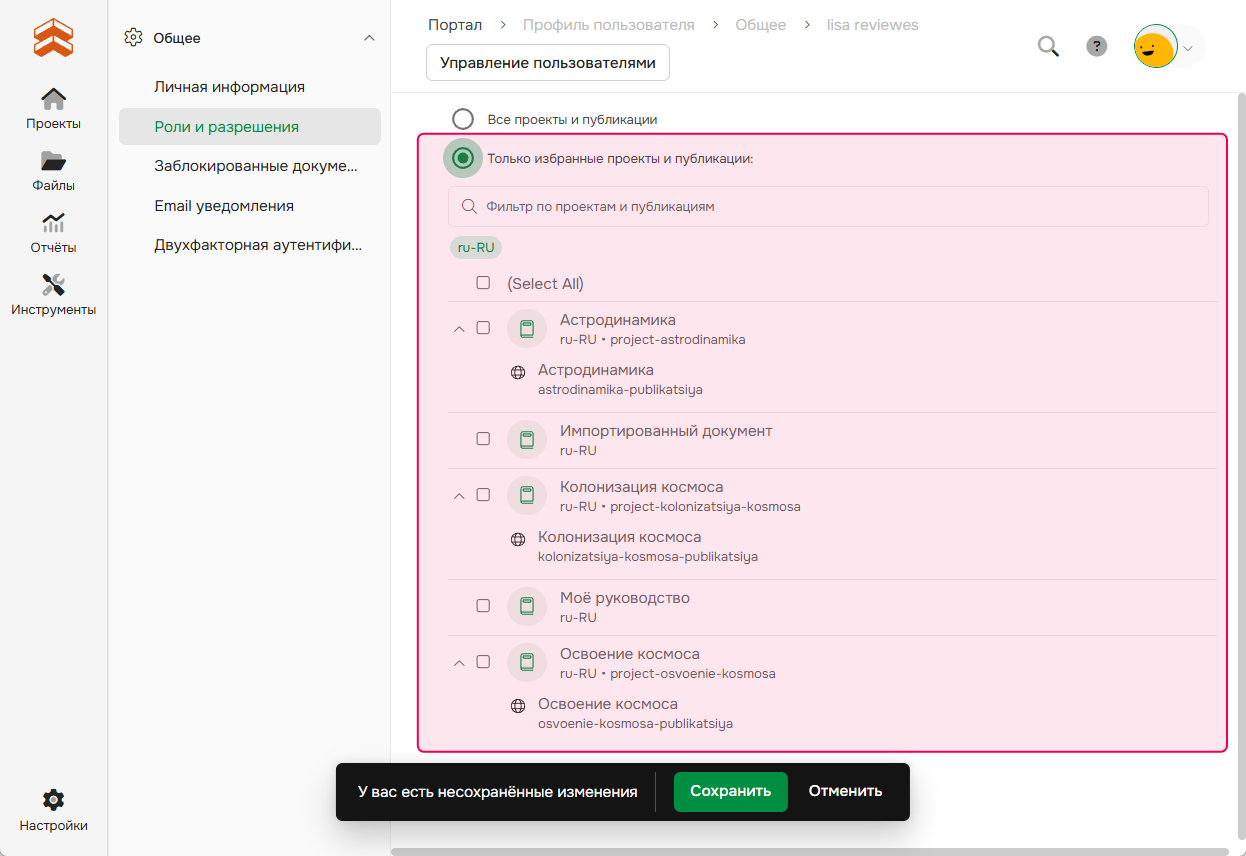This screenshot has width=1246, height=856.
Task: Click globe icon of kolonizatsiya-kosmosa-publikatsiya
Action: 518,539
